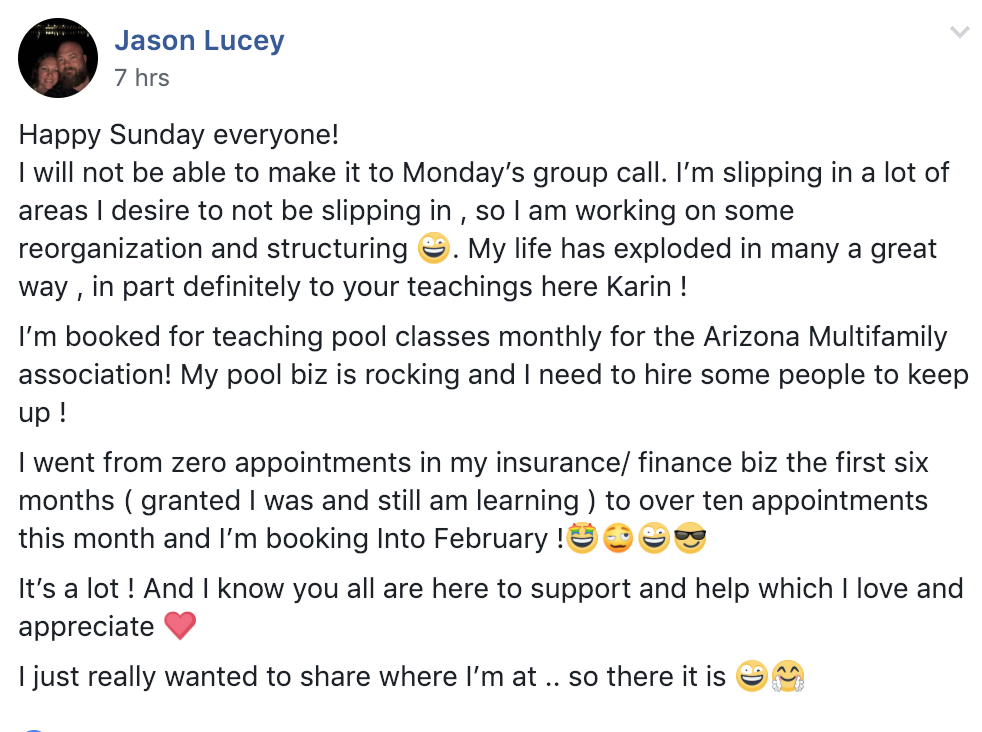This screenshot has height=732, width=982.
Task: Click the grinning emoji left of sunglasses emoji
Action: 654,539
